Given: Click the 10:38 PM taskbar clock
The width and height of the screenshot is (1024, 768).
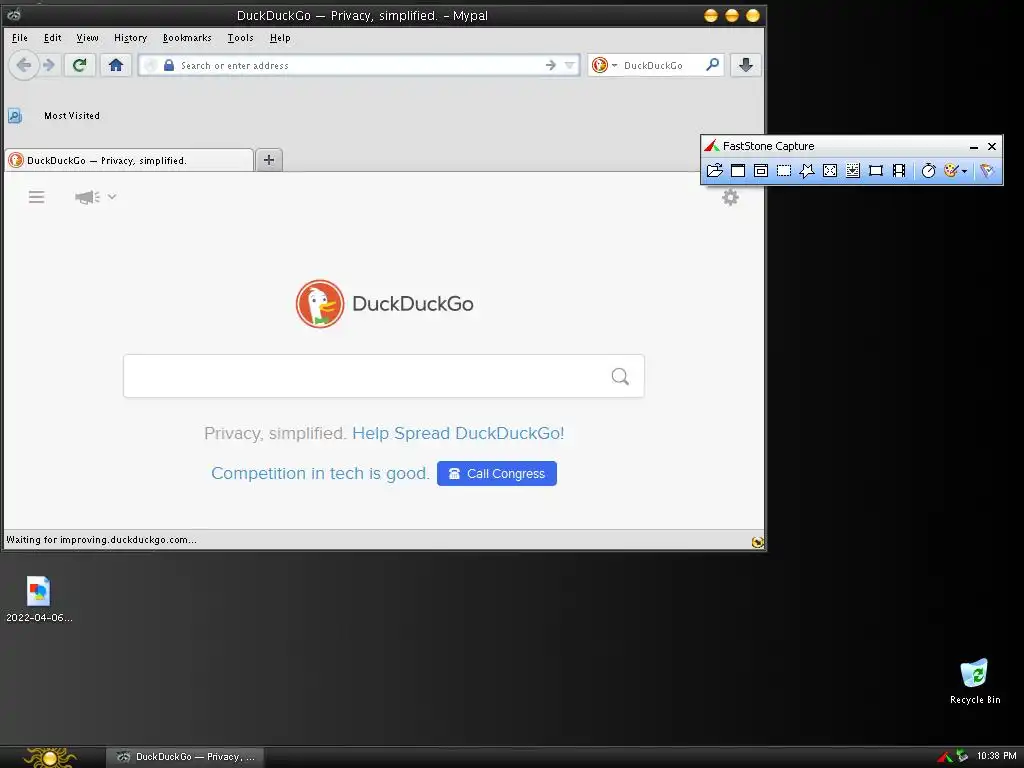Looking at the screenshot, I should coord(996,756).
